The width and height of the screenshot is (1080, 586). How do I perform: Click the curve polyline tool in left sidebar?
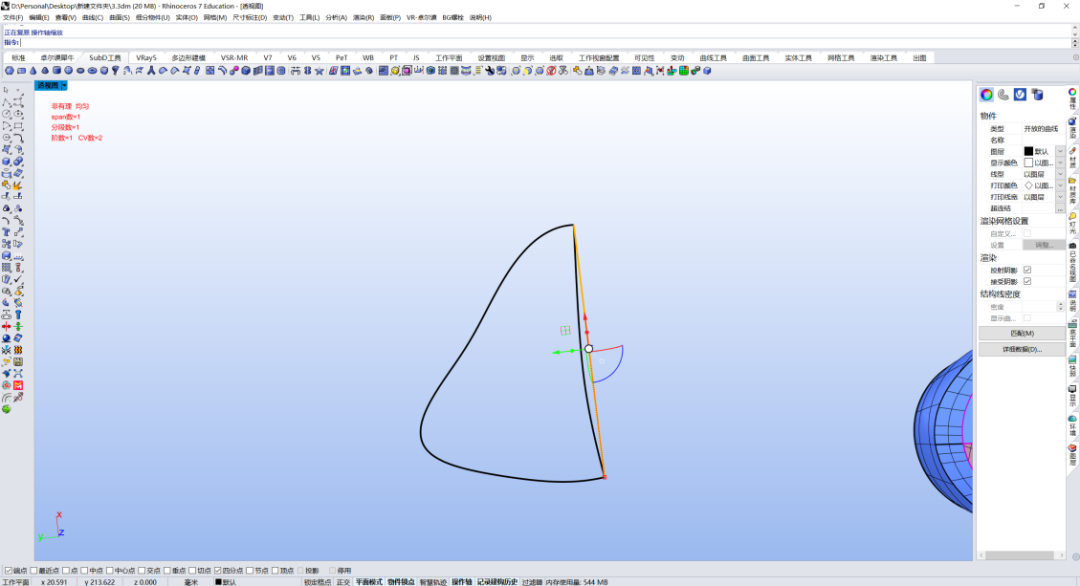pos(6,102)
